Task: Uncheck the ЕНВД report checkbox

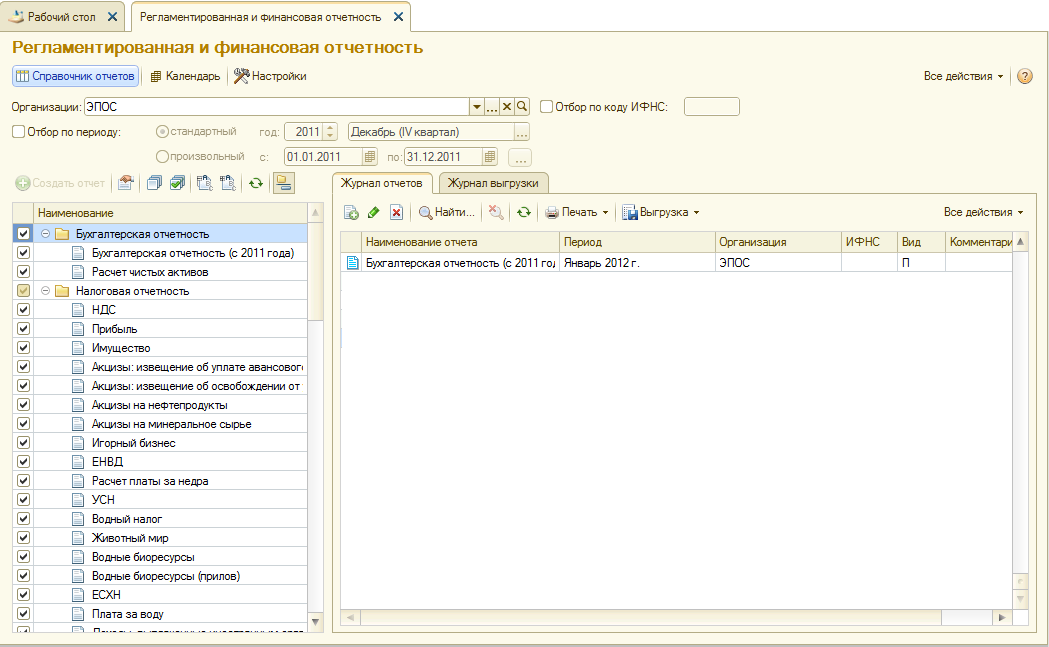Action: tap(23, 461)
